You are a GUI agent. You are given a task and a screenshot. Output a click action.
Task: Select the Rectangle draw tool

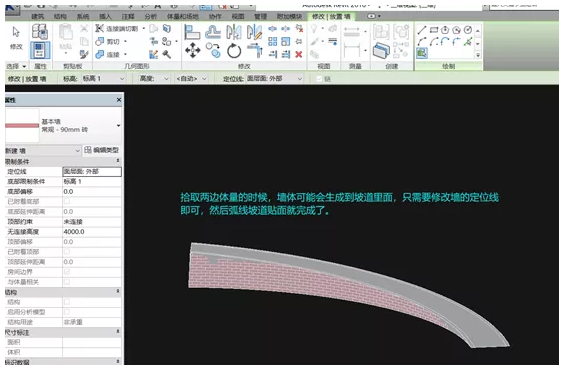coord(434,30)
